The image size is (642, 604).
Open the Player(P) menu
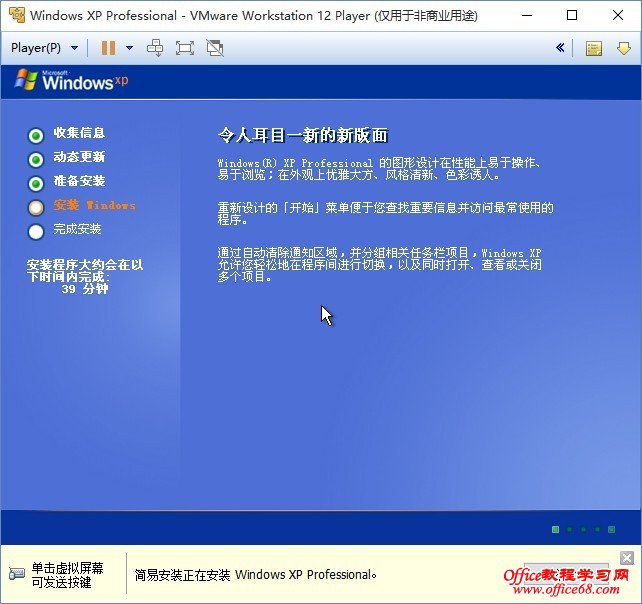coord(36,48)
